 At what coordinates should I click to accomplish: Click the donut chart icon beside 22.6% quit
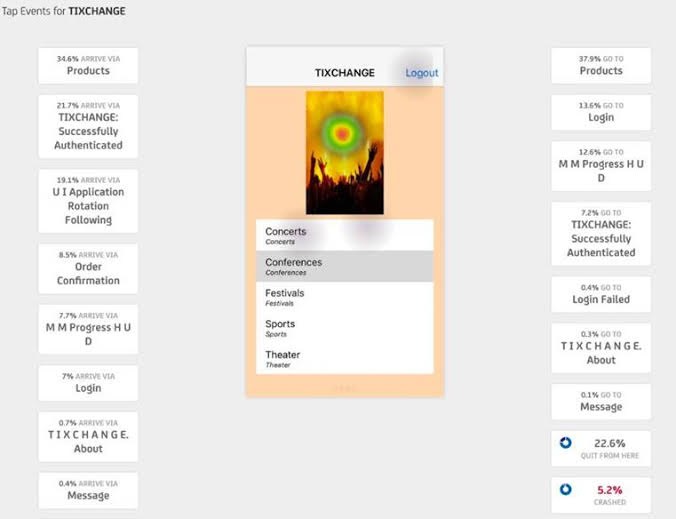[565, 443]
